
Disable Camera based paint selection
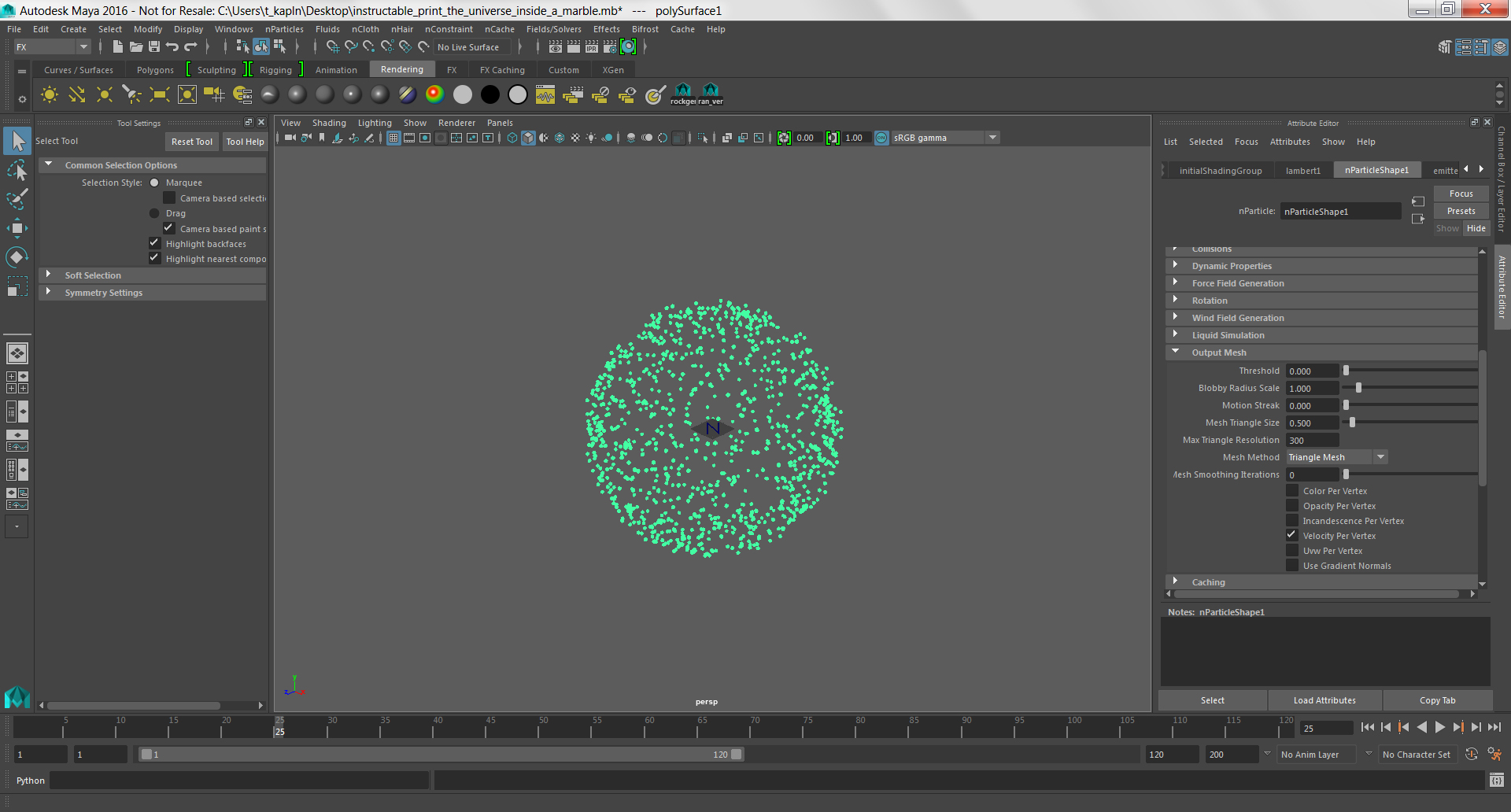tap(169, 228)
